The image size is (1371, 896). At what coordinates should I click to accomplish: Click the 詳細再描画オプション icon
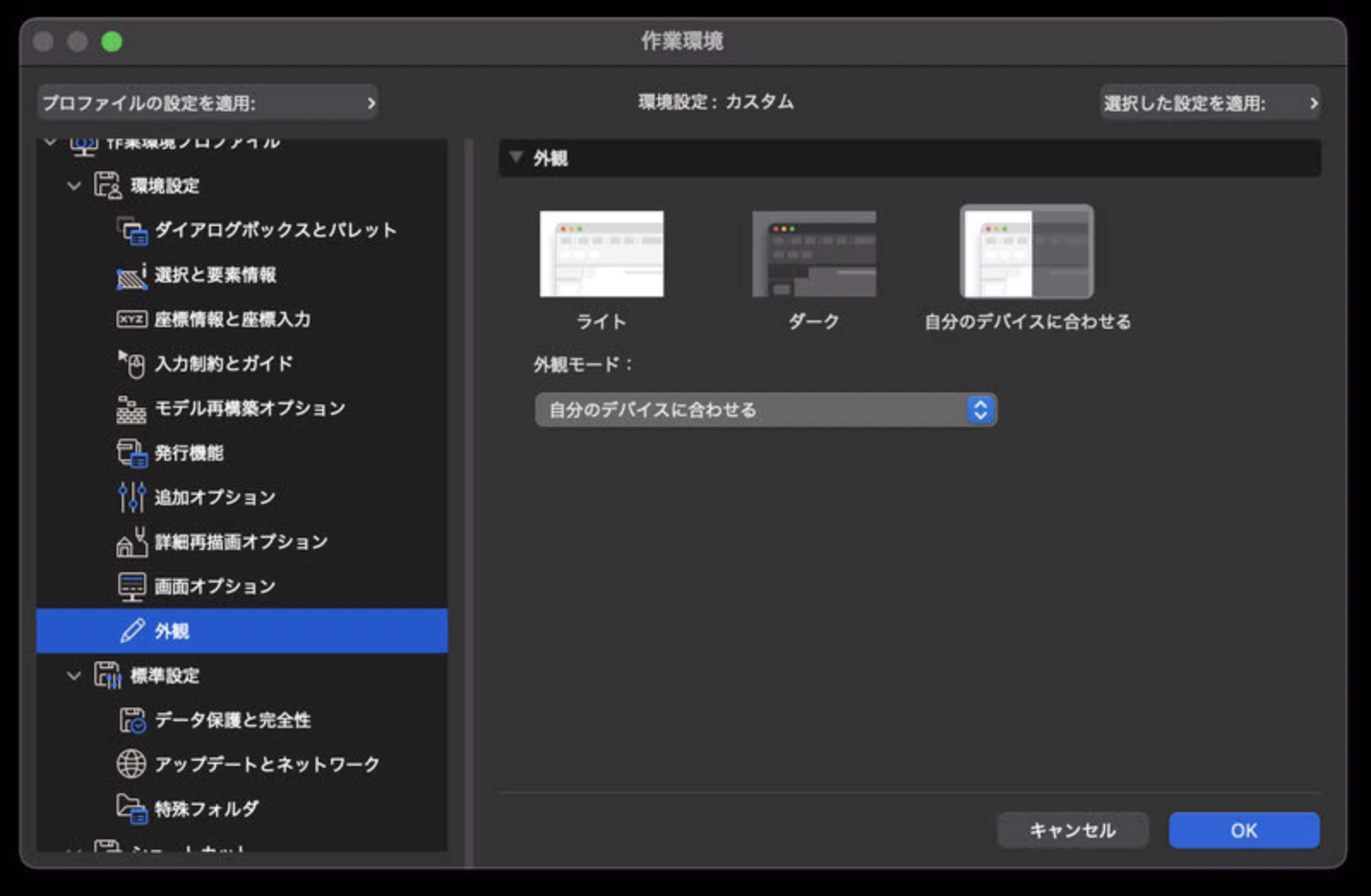(132, 541)
